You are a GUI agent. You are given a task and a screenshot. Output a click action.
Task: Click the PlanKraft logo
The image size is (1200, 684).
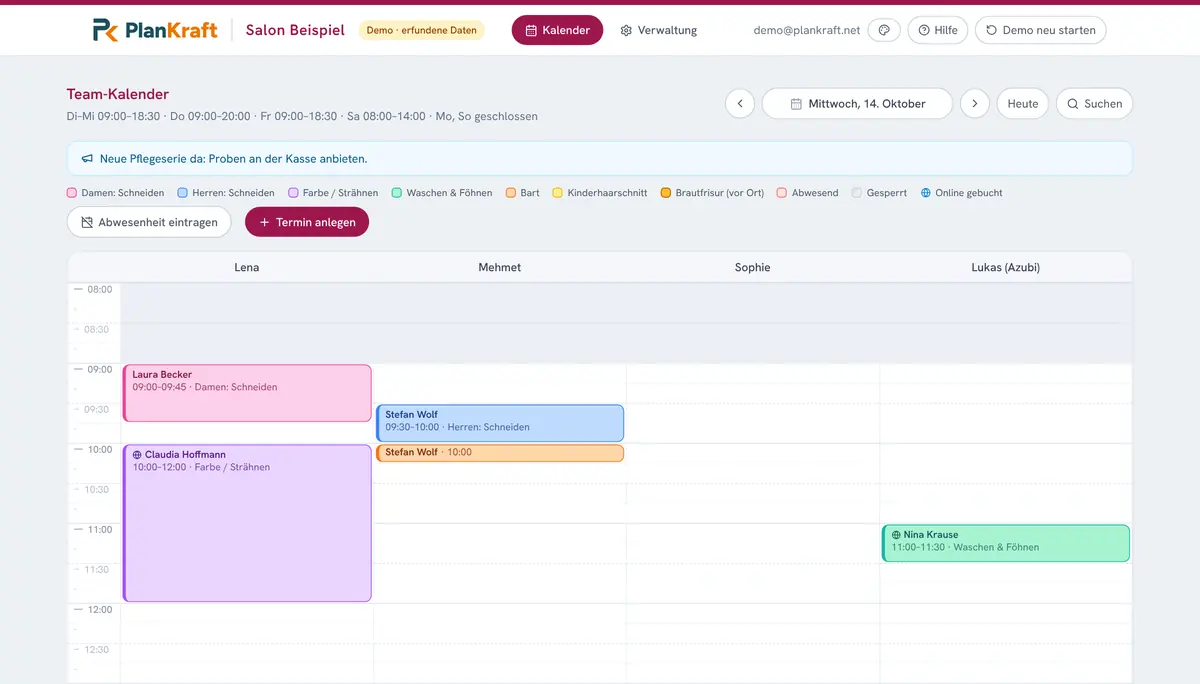click(155, 30)
